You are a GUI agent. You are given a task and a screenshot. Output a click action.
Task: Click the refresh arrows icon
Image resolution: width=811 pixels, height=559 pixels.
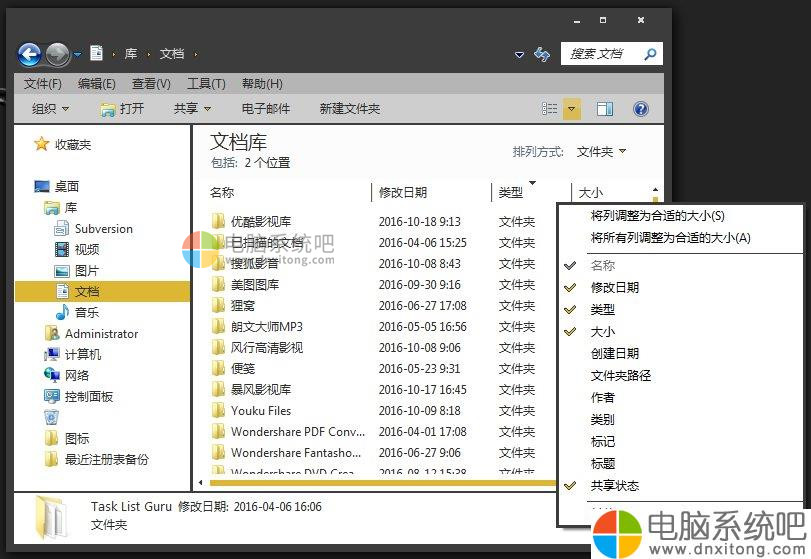pos(542,54)
